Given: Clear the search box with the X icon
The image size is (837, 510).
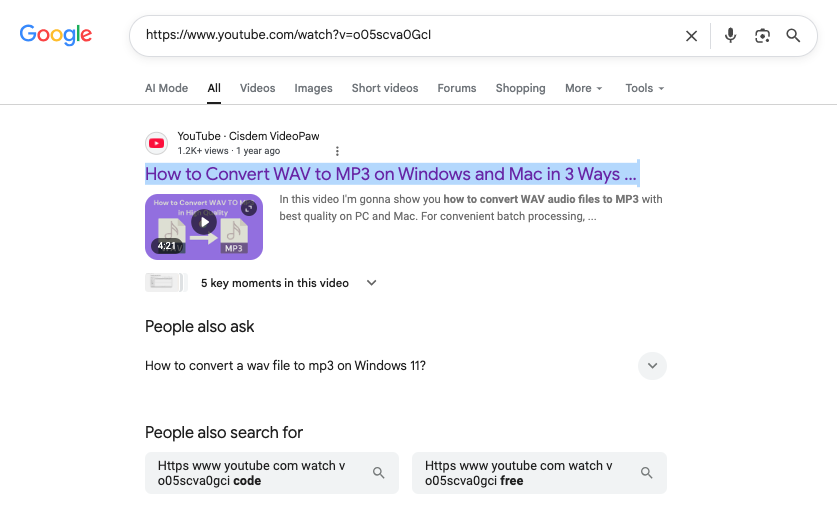Looking at the screenshot, I should point(691,36).
